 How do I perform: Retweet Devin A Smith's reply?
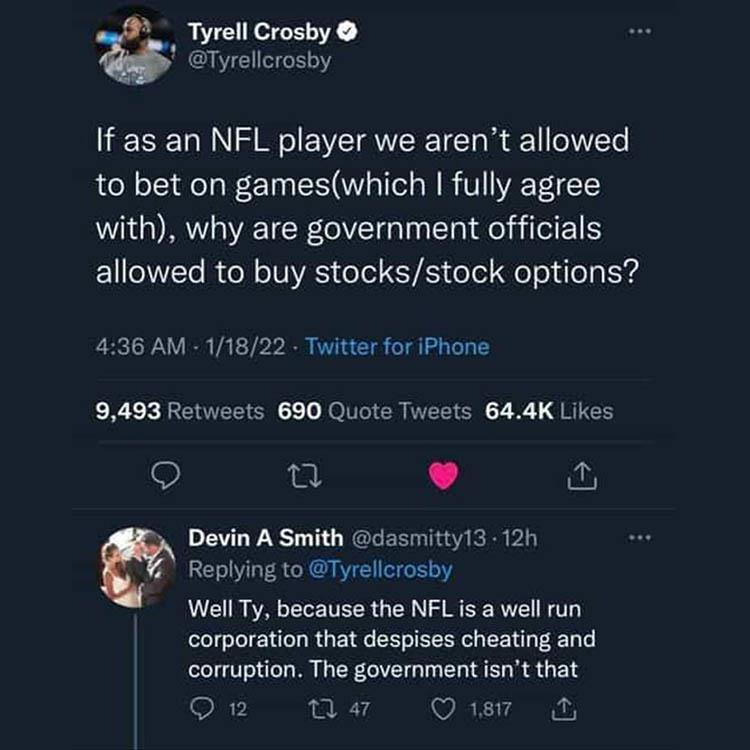pyautogui.click(x=322, y=709)
